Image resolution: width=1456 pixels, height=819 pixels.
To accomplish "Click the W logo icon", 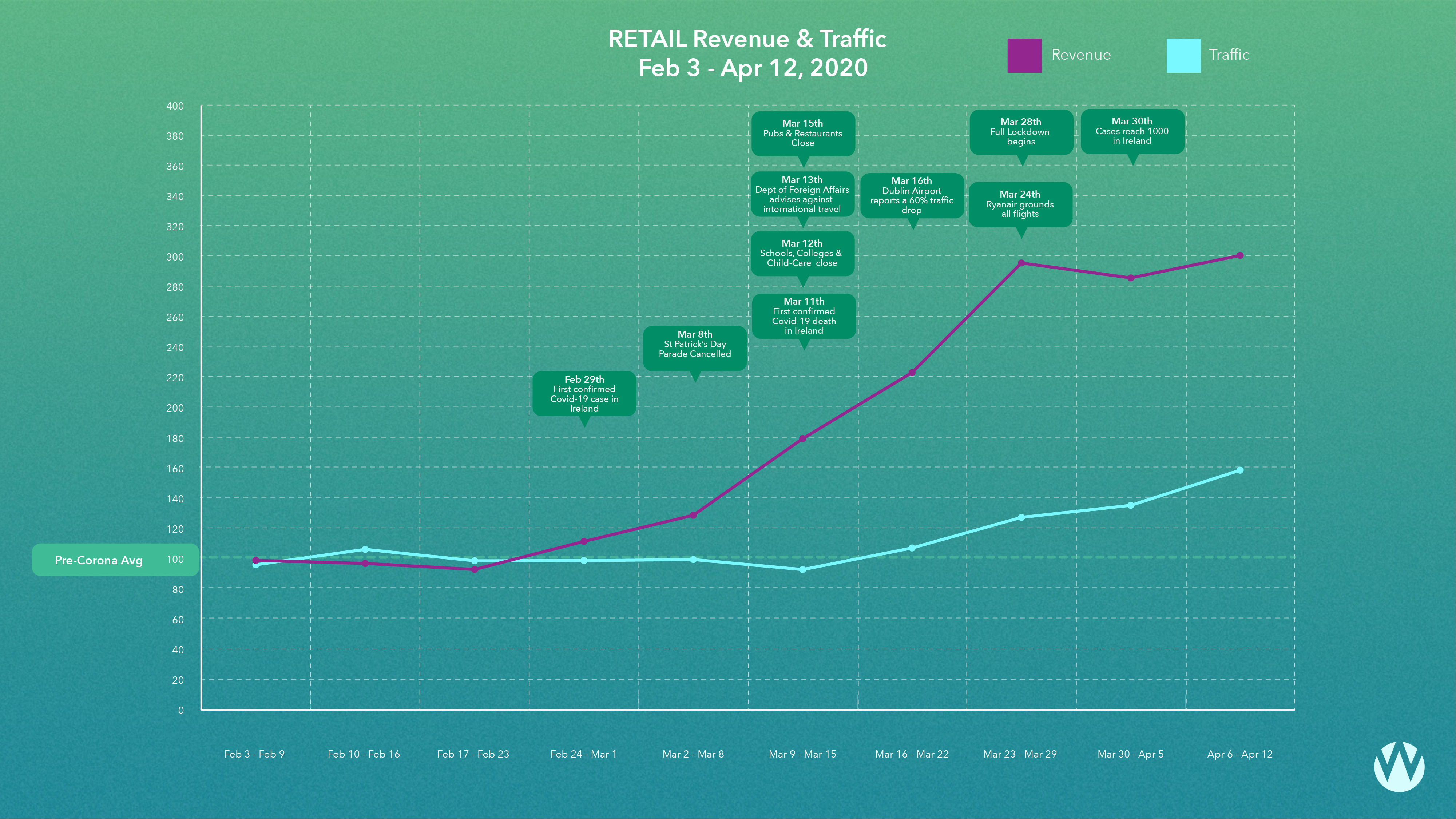I will pyautogui.click(x=1399, y=767).
